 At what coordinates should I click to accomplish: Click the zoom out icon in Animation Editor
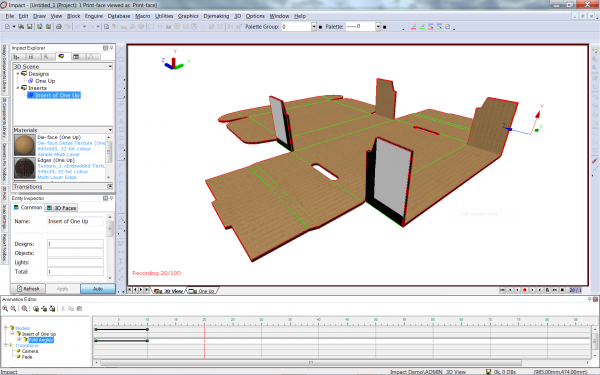click(13, 308)
